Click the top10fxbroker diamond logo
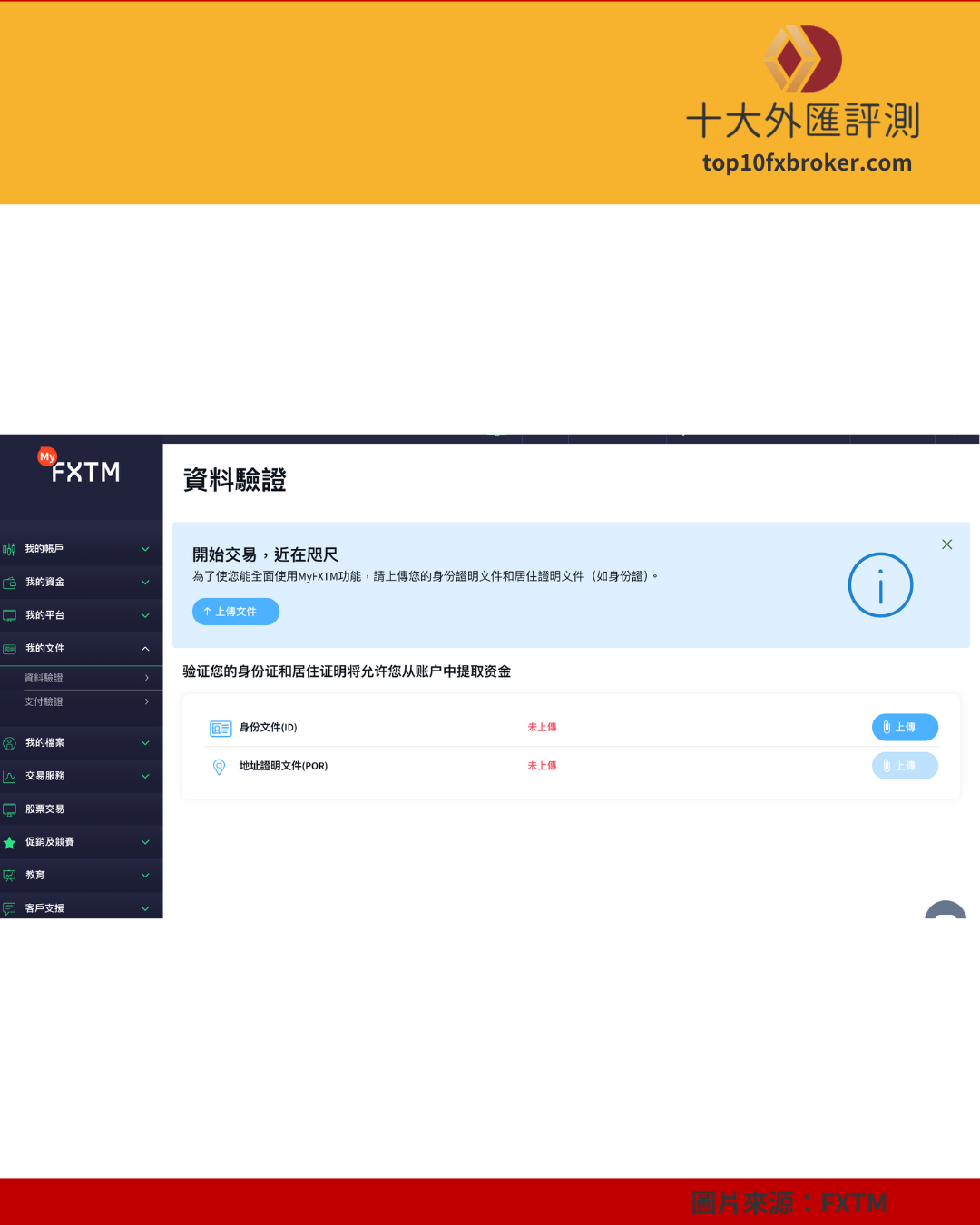 pyautogui.click(x=803, y=59)
